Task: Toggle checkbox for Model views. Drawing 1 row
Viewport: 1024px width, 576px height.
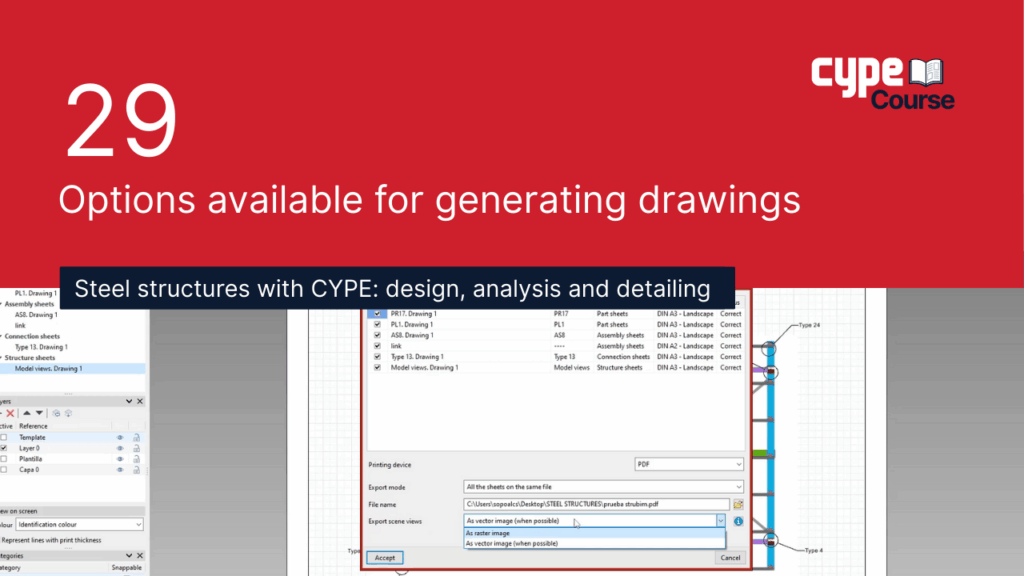Action: point(377,367)
